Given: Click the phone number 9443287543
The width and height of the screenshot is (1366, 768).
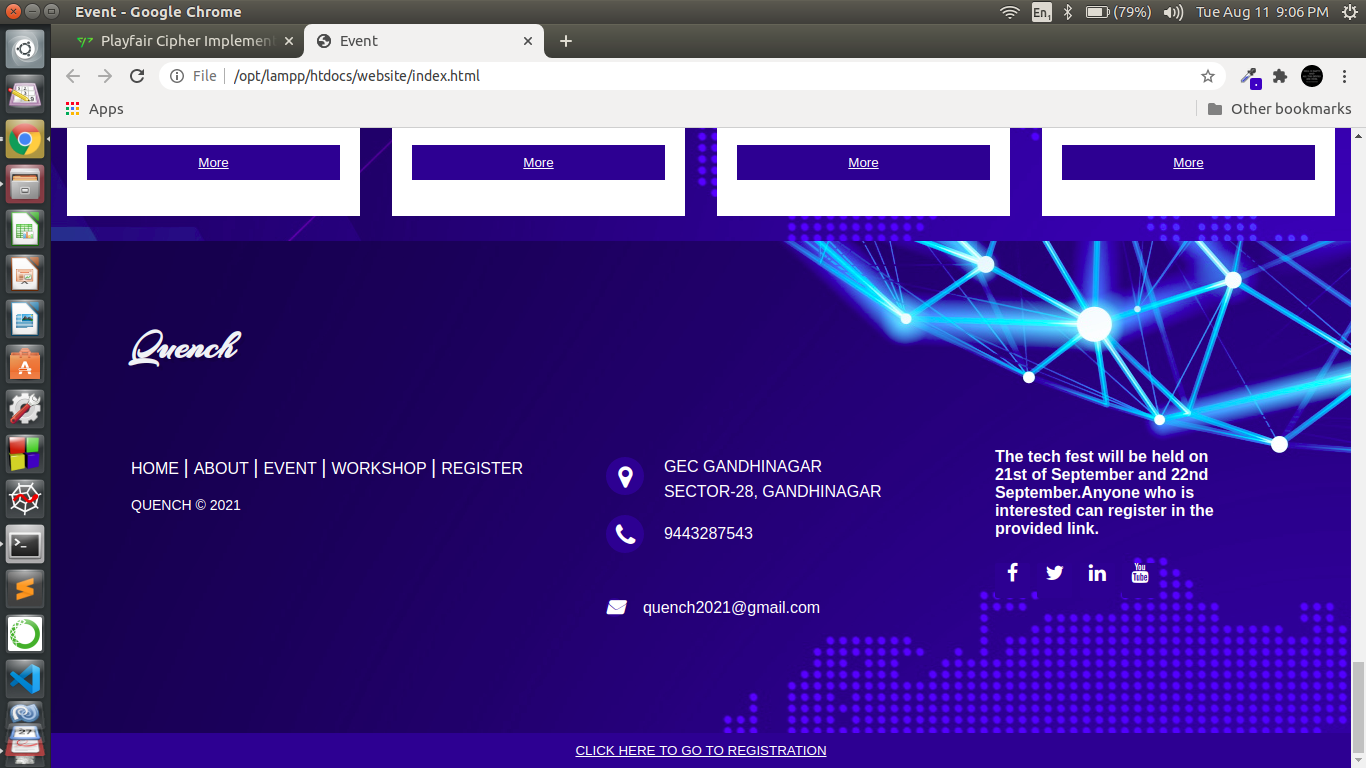Looking at the screenshot, I should (708, 533).
